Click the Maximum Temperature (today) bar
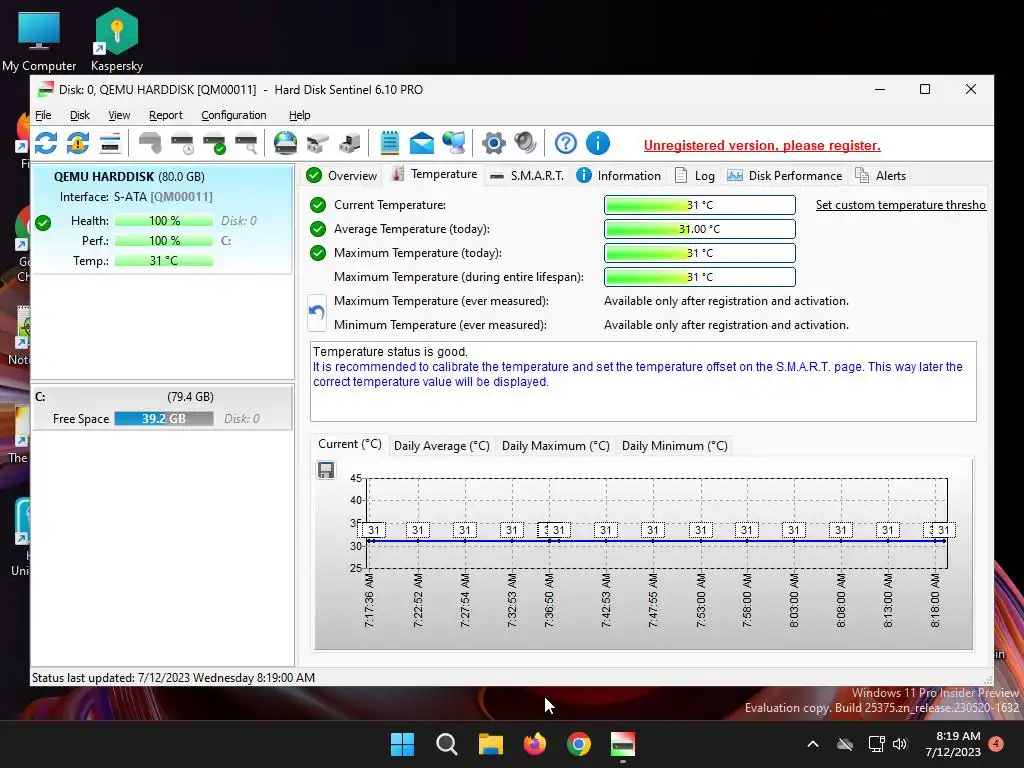The height and width of the screenshot is (768, 1024). click(x=699, y=253)
